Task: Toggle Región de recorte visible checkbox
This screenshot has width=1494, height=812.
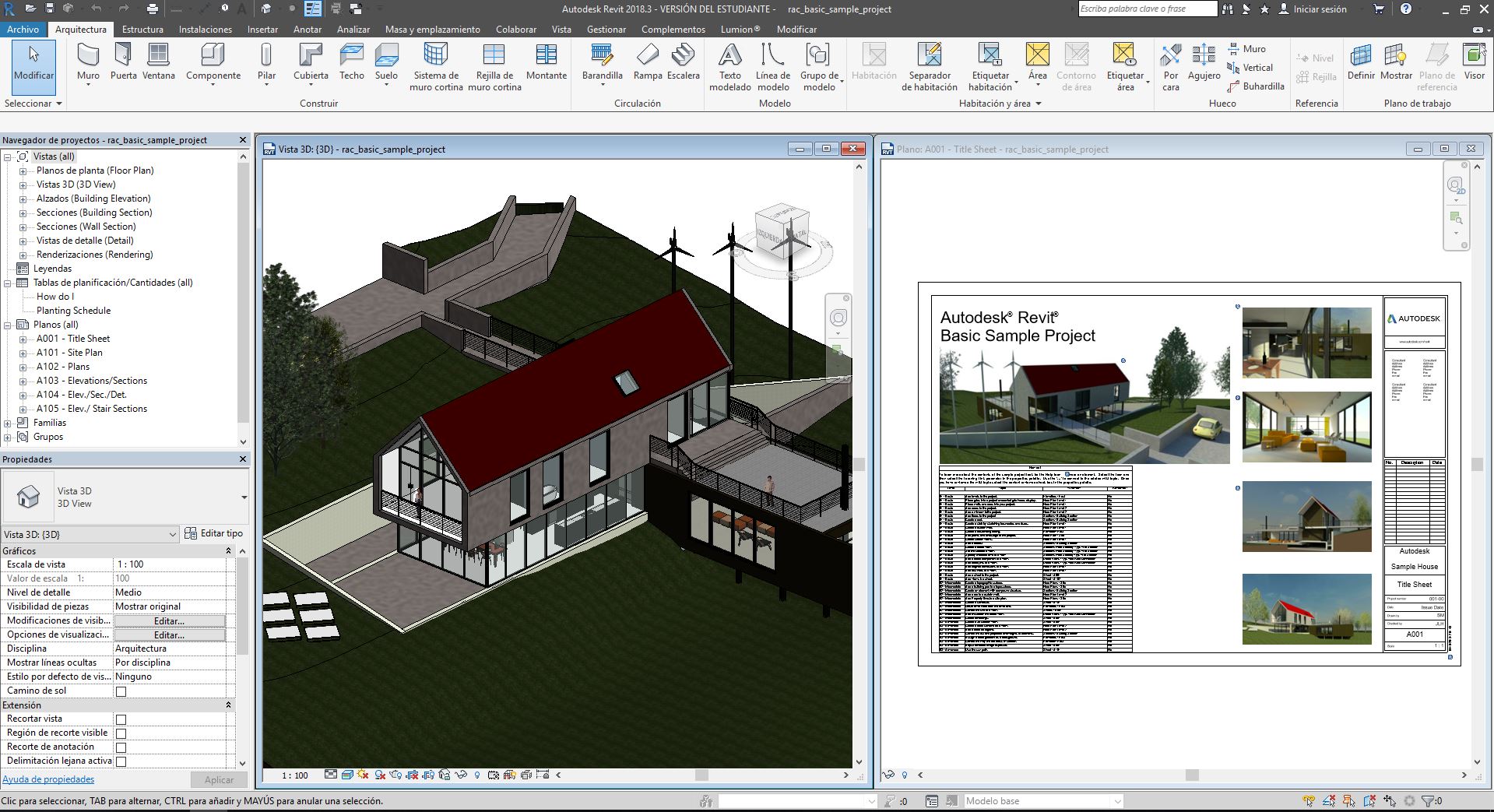Action: pyautogui.click(x=121, y=733)
